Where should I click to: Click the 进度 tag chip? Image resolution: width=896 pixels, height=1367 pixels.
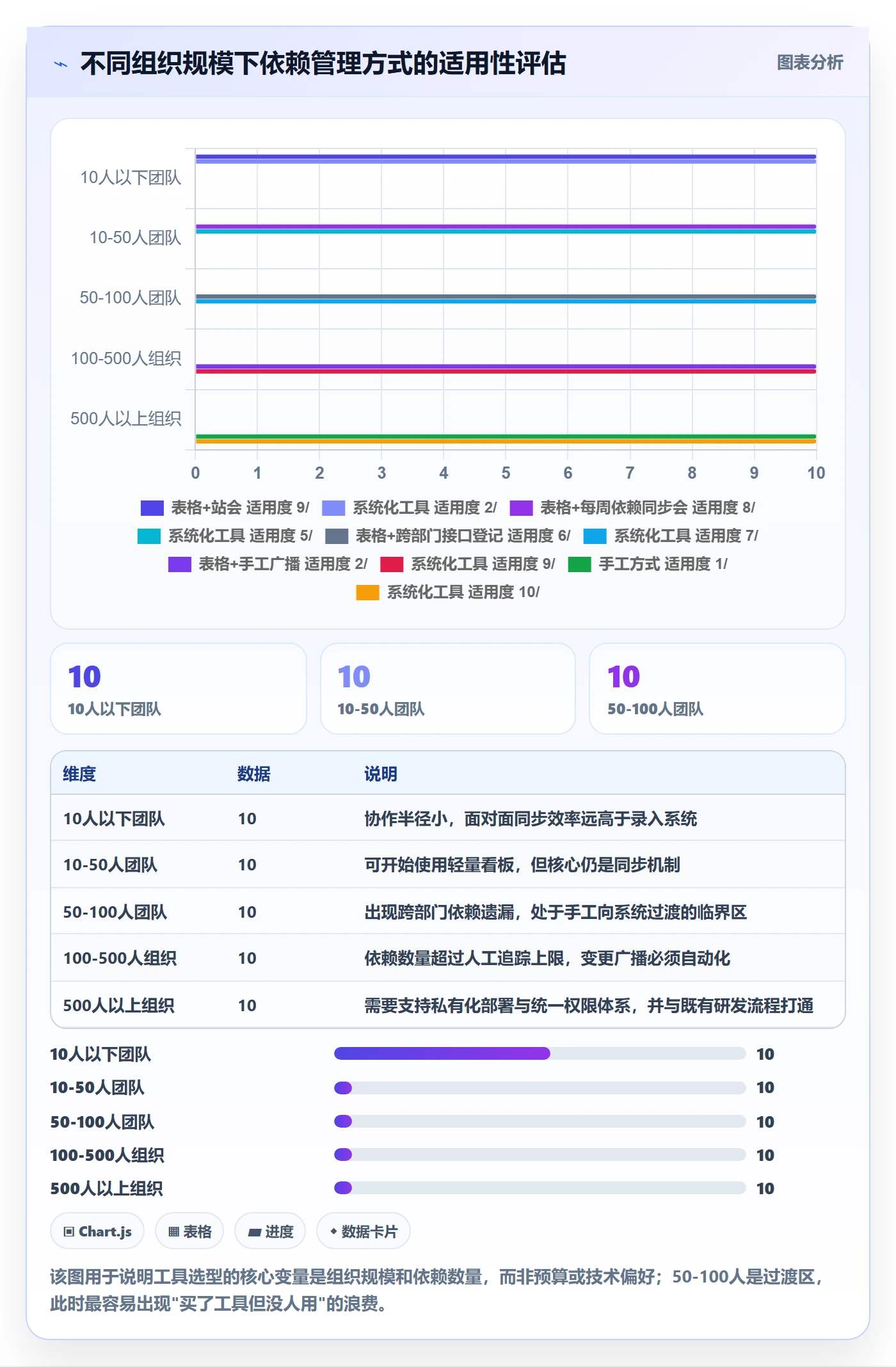click(270, 1231)
